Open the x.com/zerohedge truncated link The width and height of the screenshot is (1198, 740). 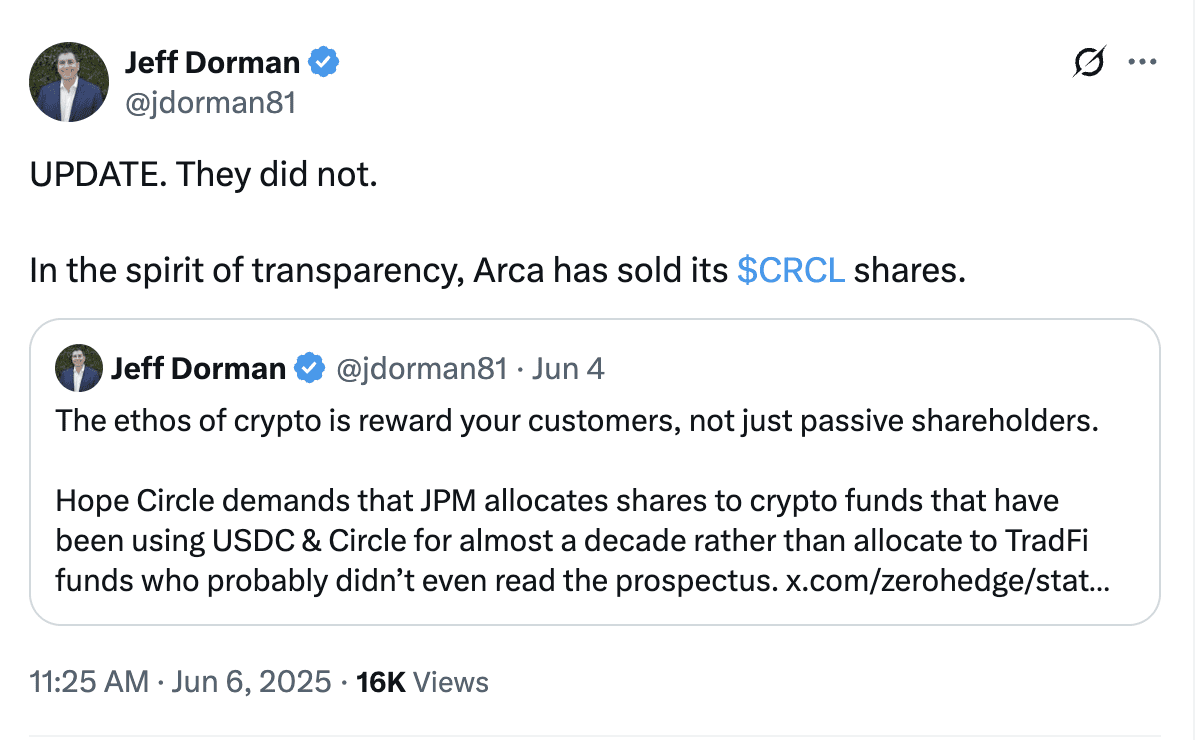tap(948, 580)
